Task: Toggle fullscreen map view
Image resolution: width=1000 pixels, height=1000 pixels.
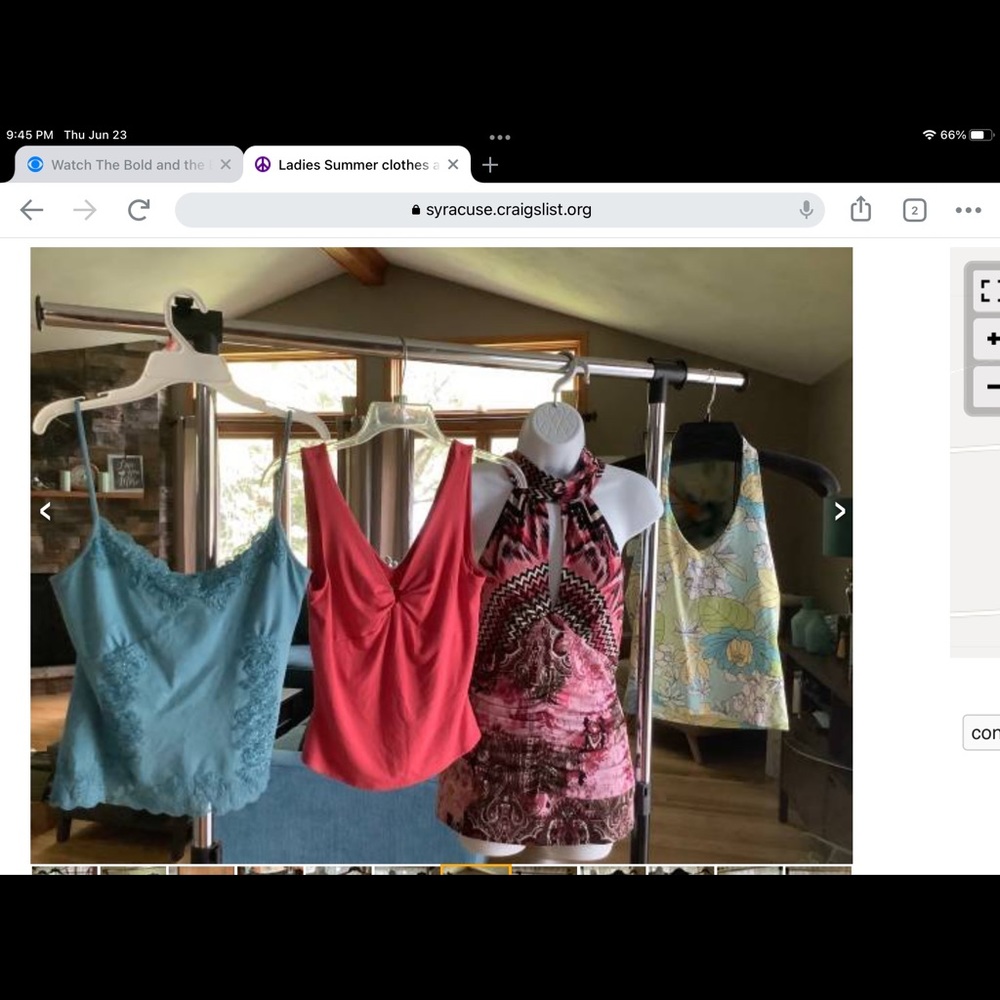Action: tap(986, 291)
